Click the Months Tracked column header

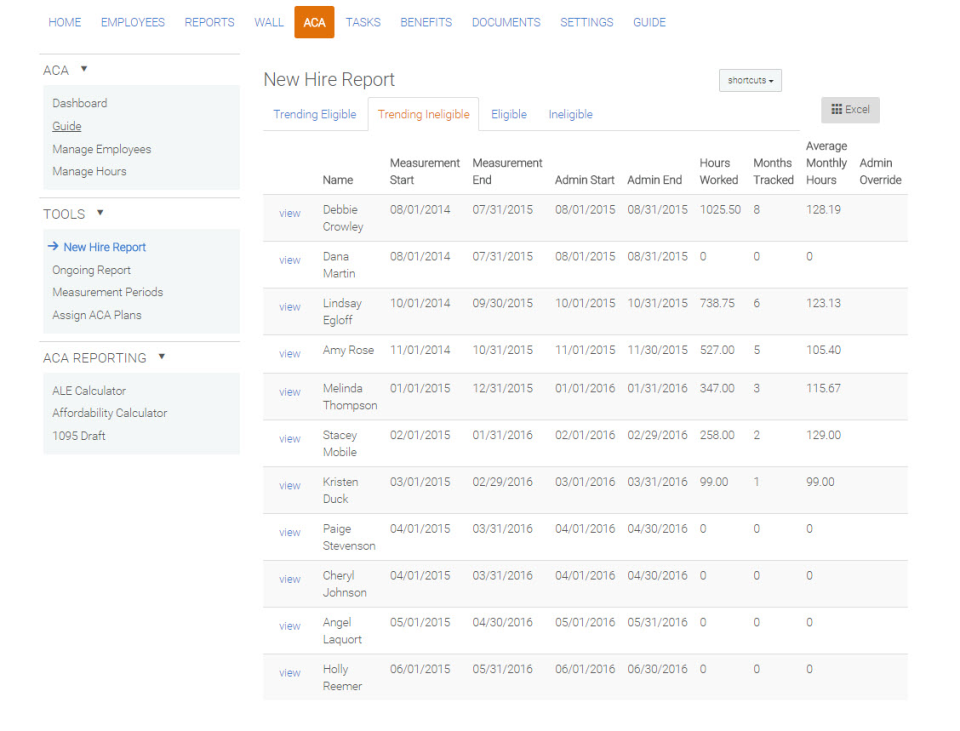coord(773,171)
